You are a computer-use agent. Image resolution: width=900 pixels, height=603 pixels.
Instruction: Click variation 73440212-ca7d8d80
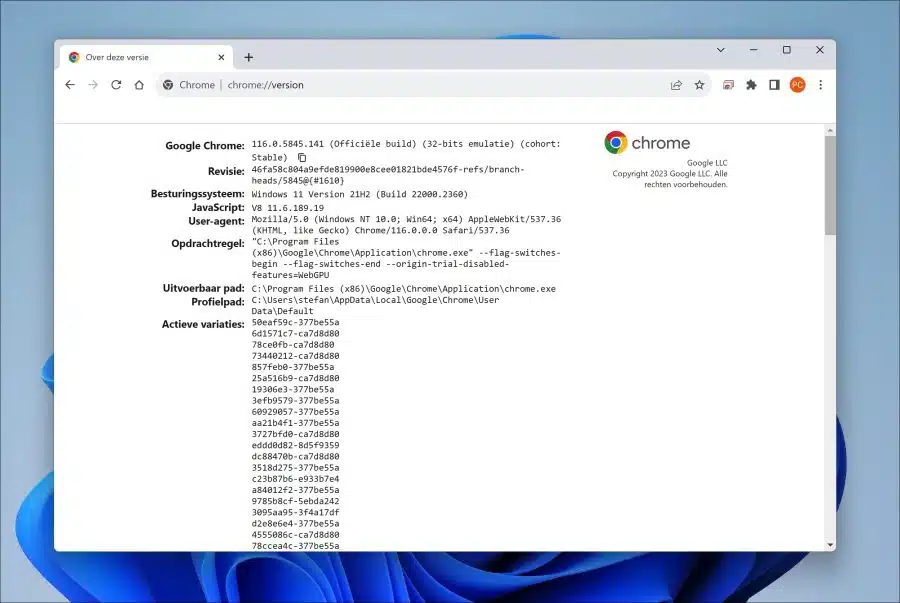point(296,356)
